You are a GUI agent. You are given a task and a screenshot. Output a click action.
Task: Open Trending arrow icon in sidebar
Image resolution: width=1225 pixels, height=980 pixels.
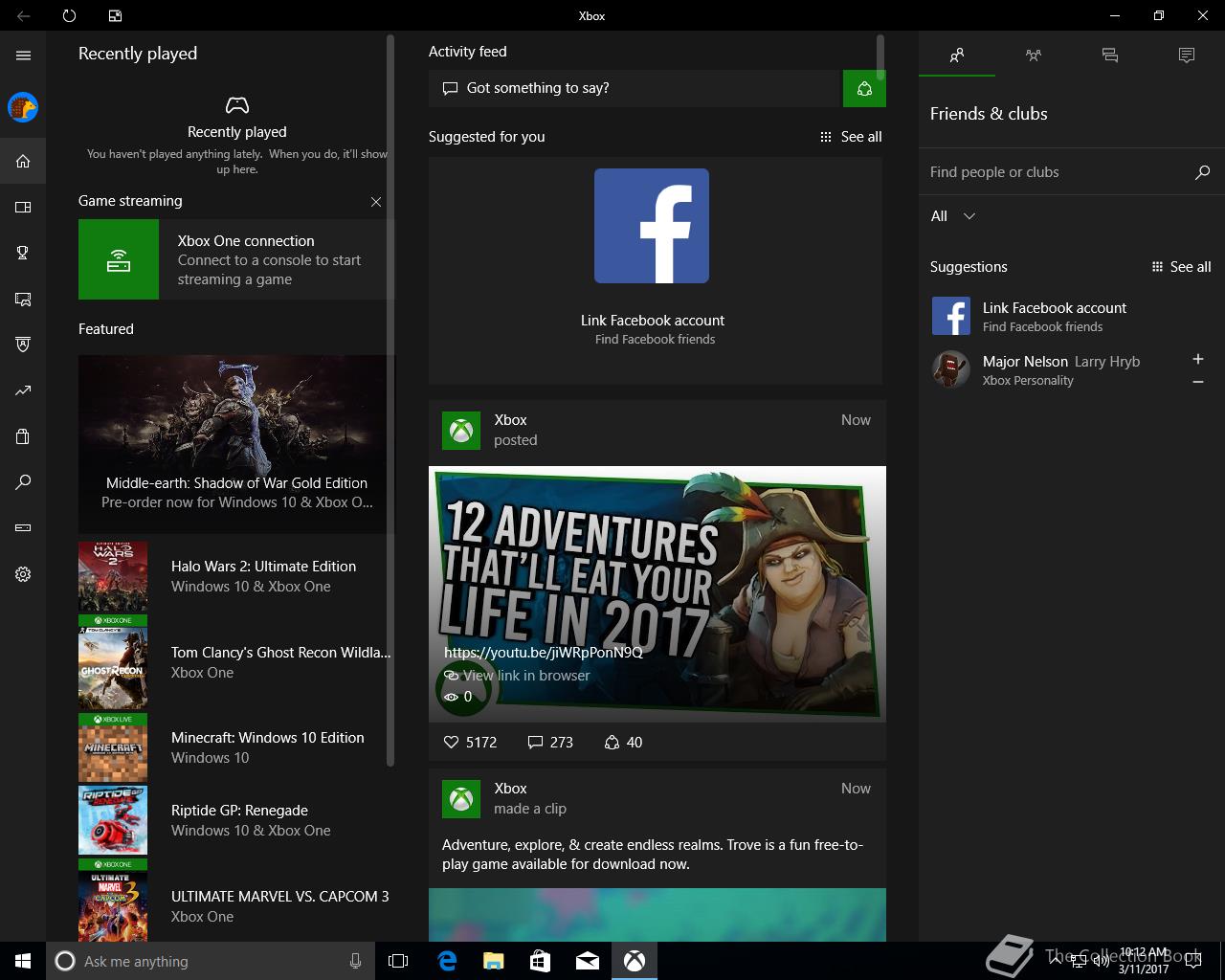[x=23, y=390]
